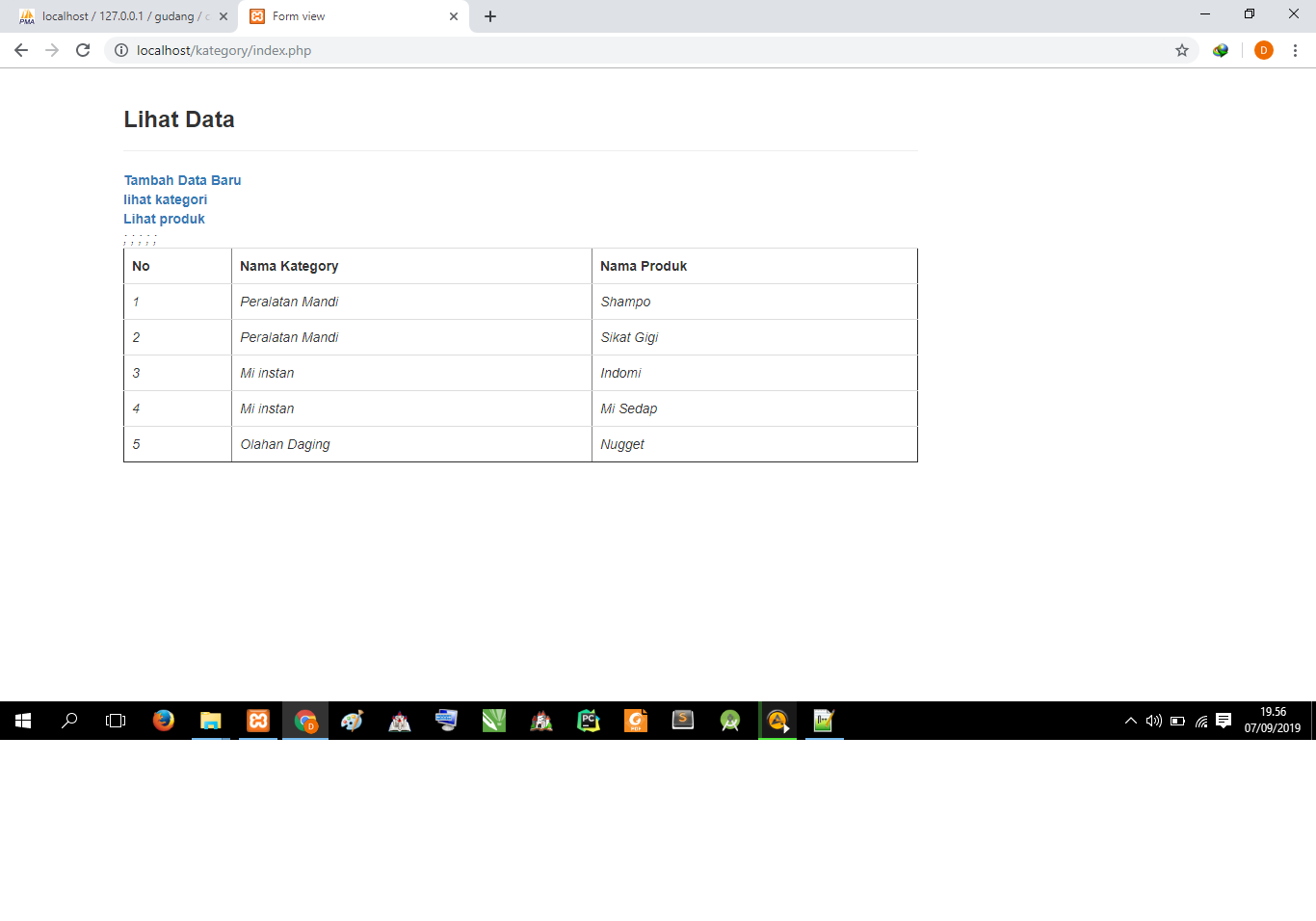Open PyCharm from the taskbar

tap(589, 721)
